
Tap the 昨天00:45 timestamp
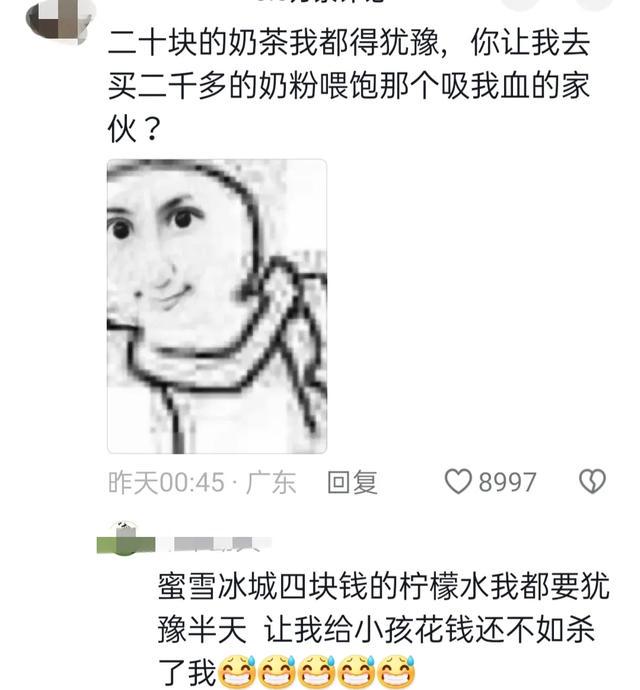tap(166, 482)
